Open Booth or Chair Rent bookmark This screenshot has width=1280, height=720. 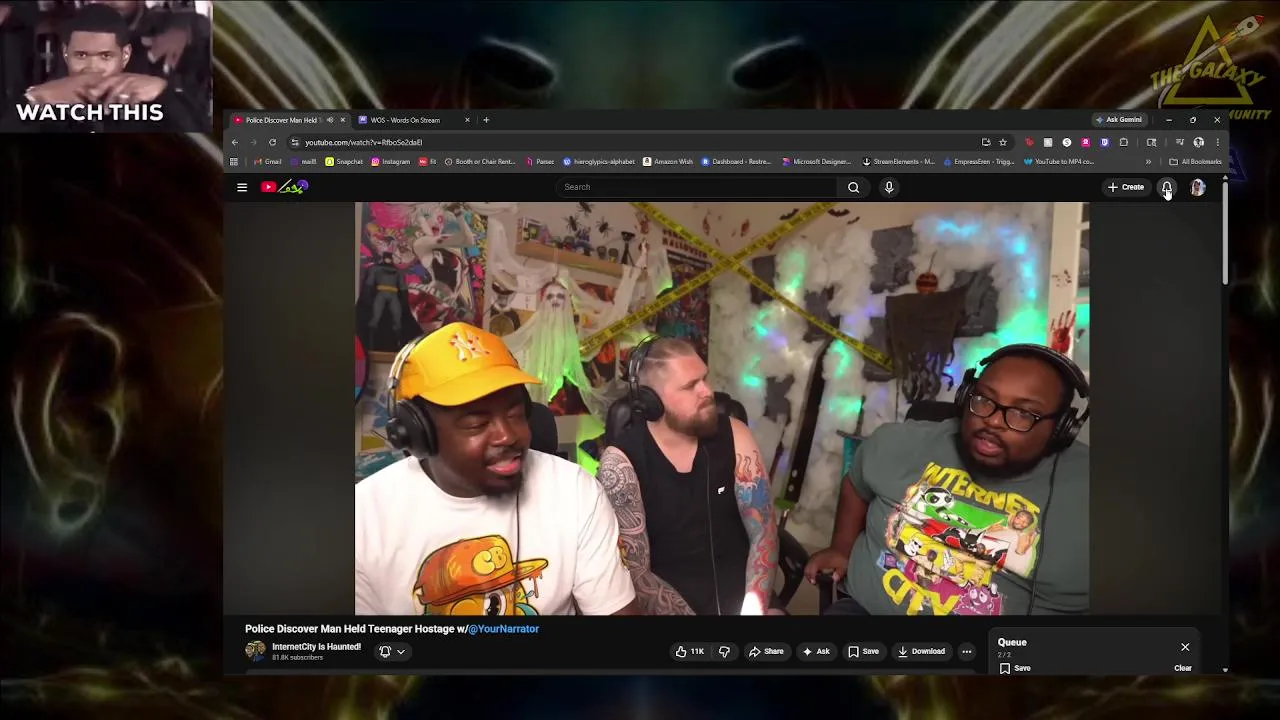(x=480, y=161)
